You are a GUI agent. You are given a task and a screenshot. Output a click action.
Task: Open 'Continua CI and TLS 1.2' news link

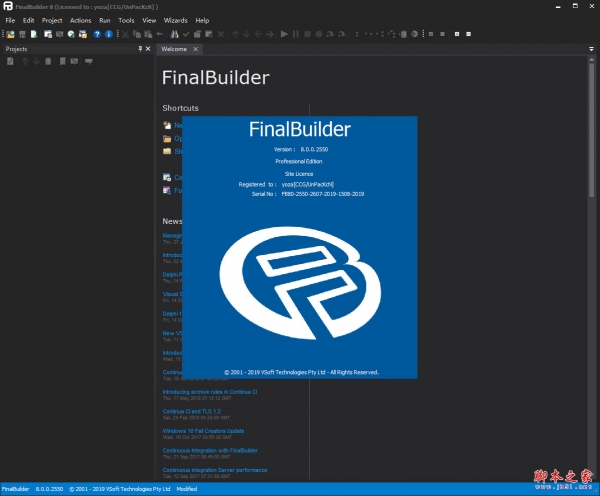point(192,411)
